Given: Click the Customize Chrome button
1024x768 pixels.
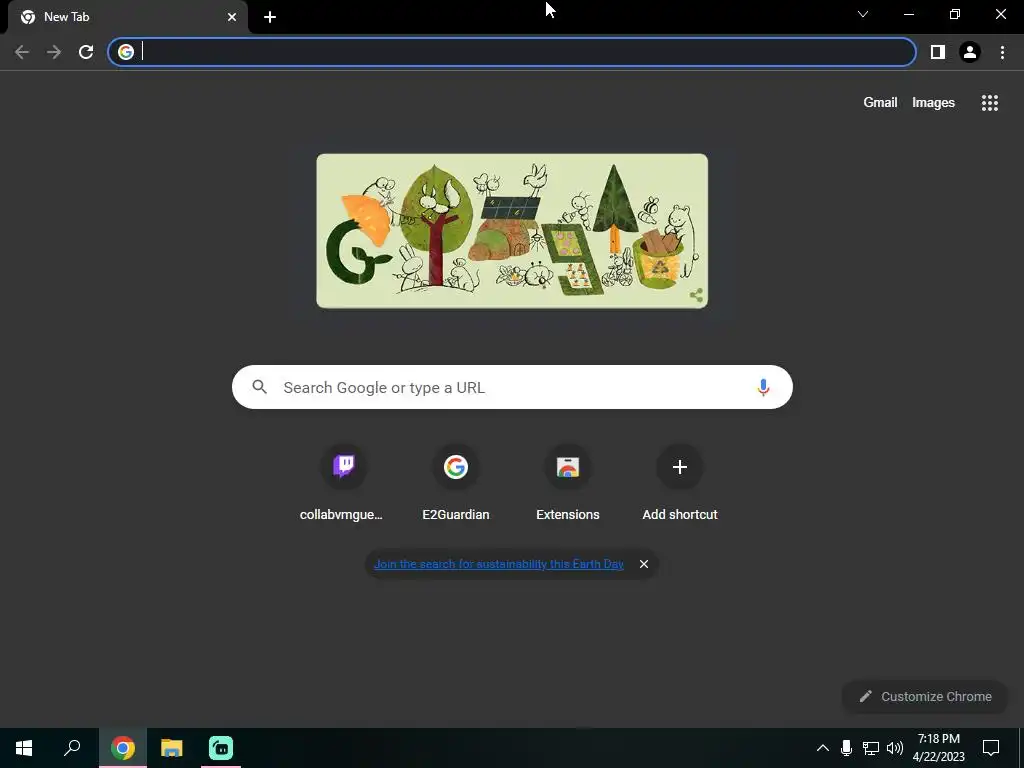Looking at the screenshot, I should click(x=925, y=697).
